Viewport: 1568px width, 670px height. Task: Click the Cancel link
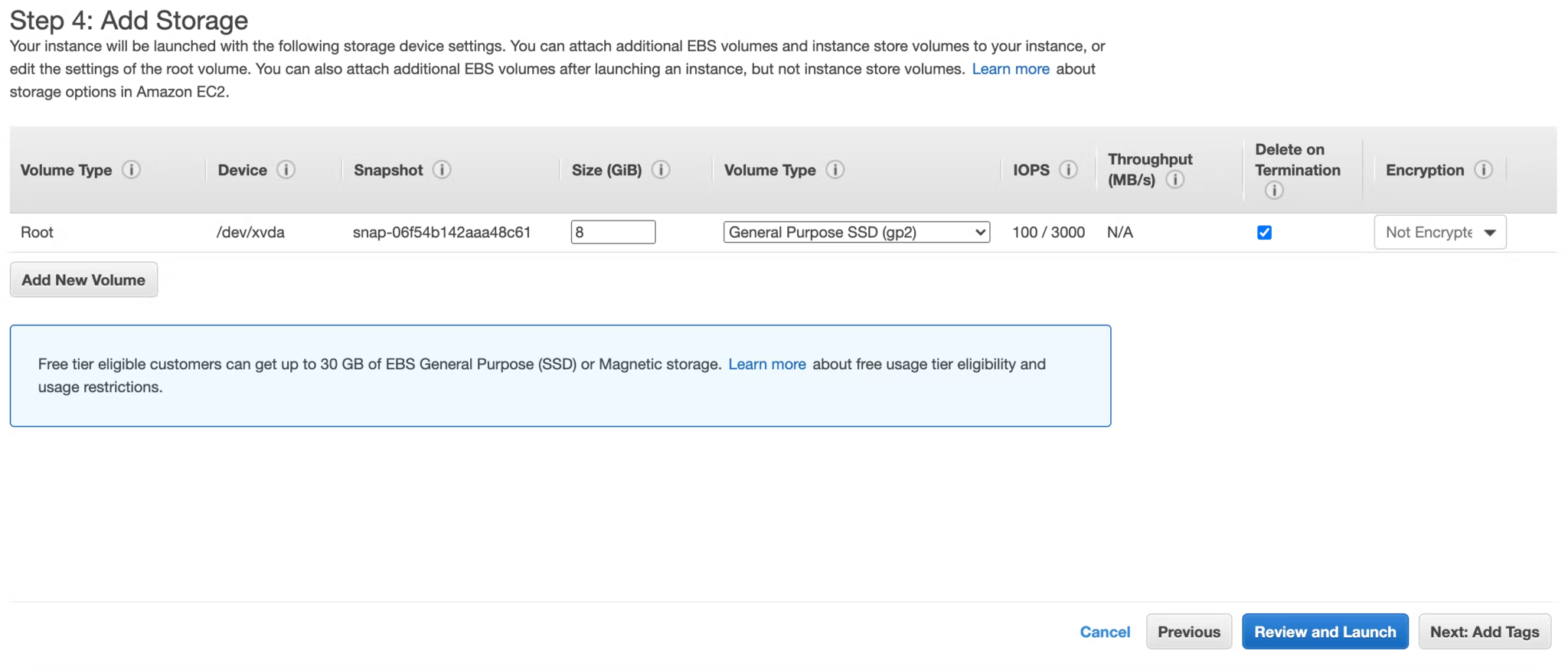1104,632
